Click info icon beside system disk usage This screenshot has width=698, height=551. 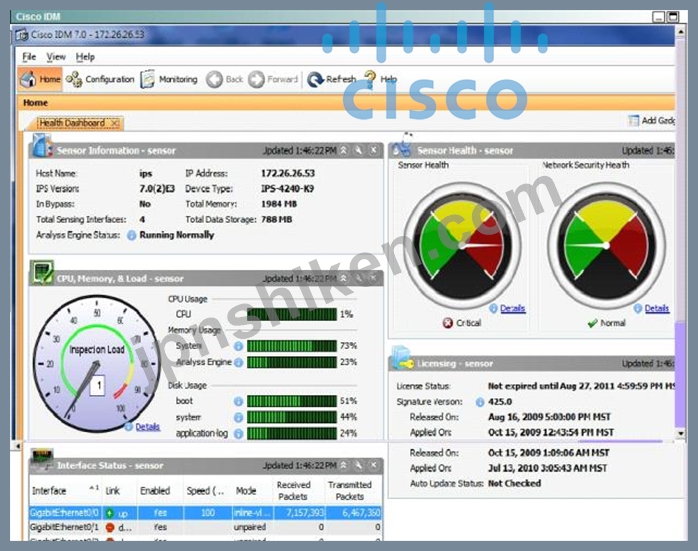click(239, 417)
